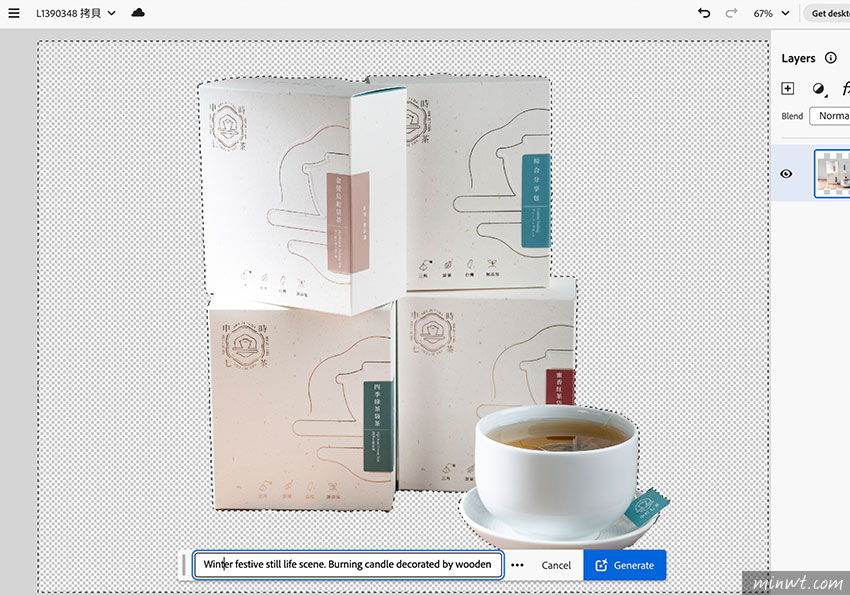Hide the layer using the eye icon
The width and height of the screenshot is (850, 595).
click(786, 173)
